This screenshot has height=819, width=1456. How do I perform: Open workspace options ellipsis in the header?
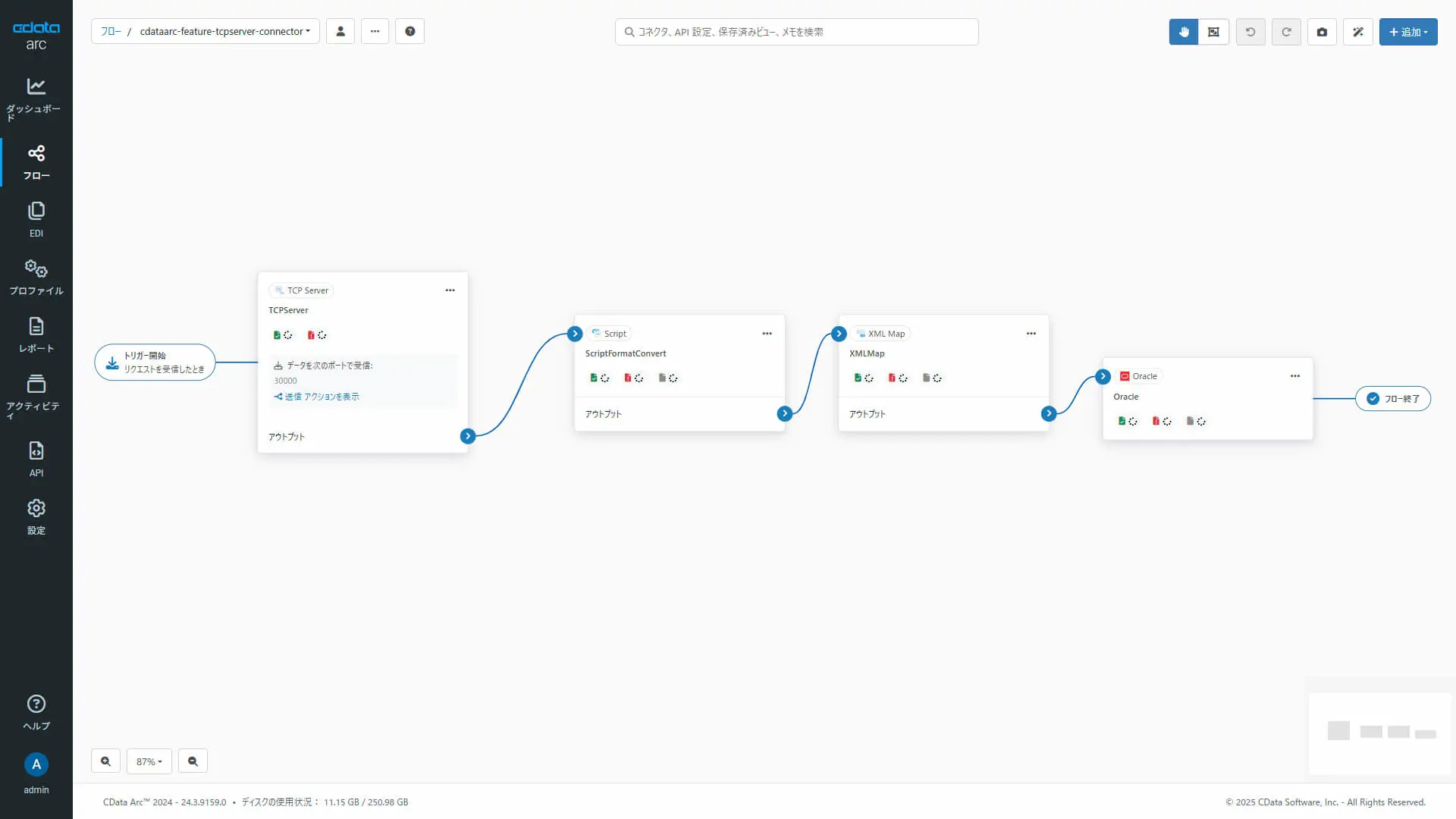[375, 31]
